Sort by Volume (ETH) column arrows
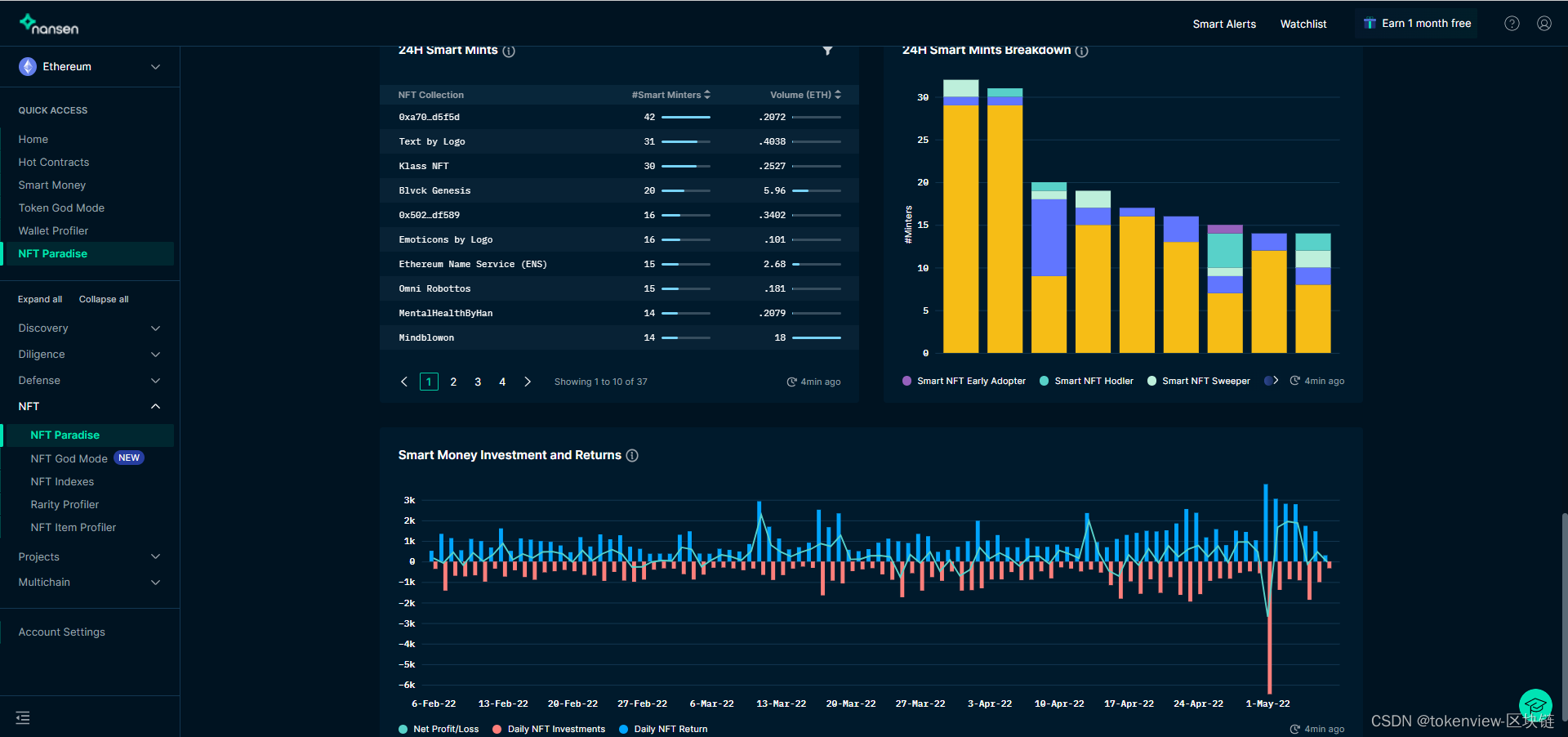 tap(838, 95)
